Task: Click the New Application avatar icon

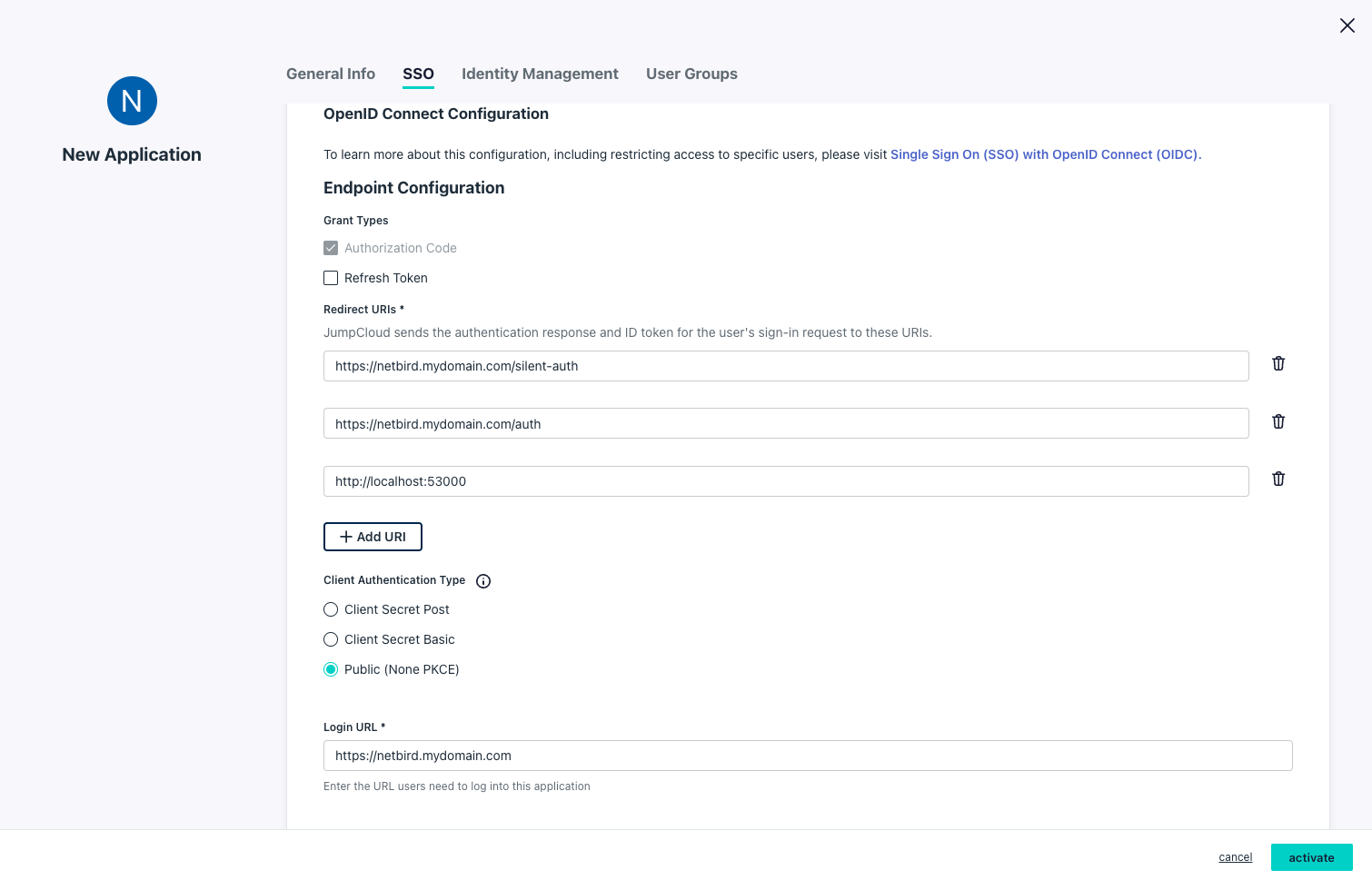Action: (x=132, y=101)
